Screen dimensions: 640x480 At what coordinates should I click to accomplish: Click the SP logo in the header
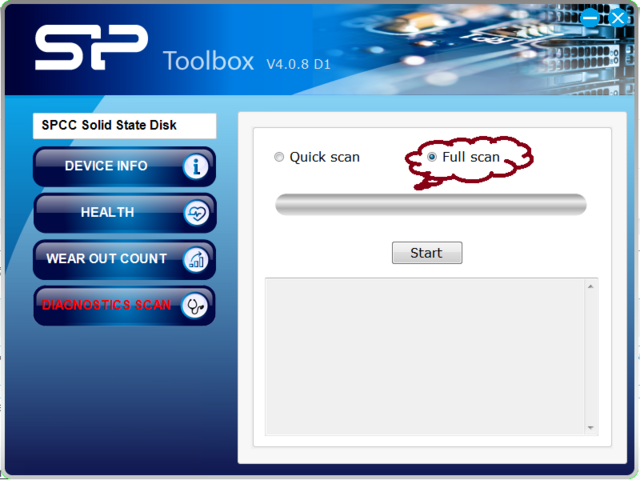pyautogui.click(x=91, y=47)
